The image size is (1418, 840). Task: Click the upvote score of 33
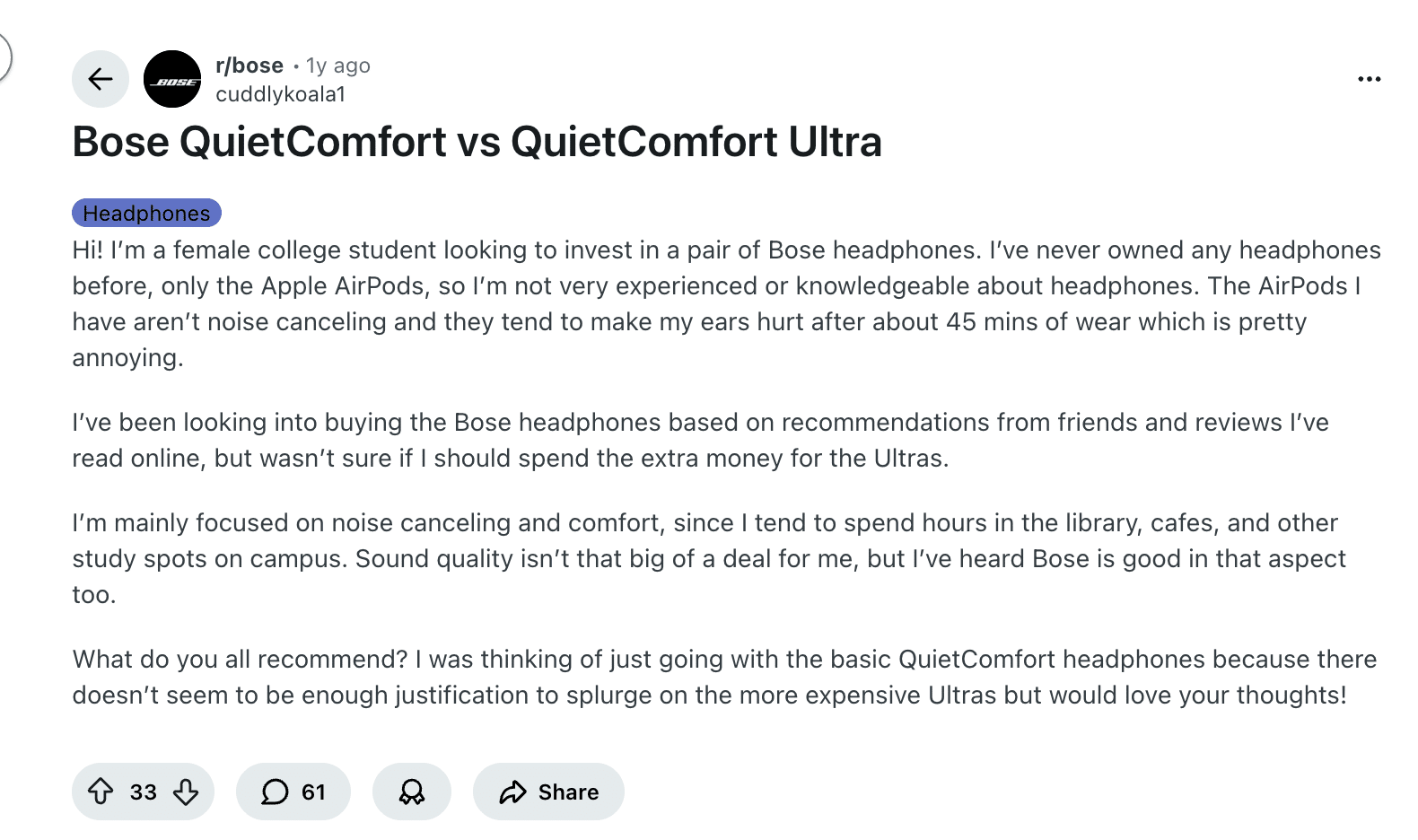[141, 792]
